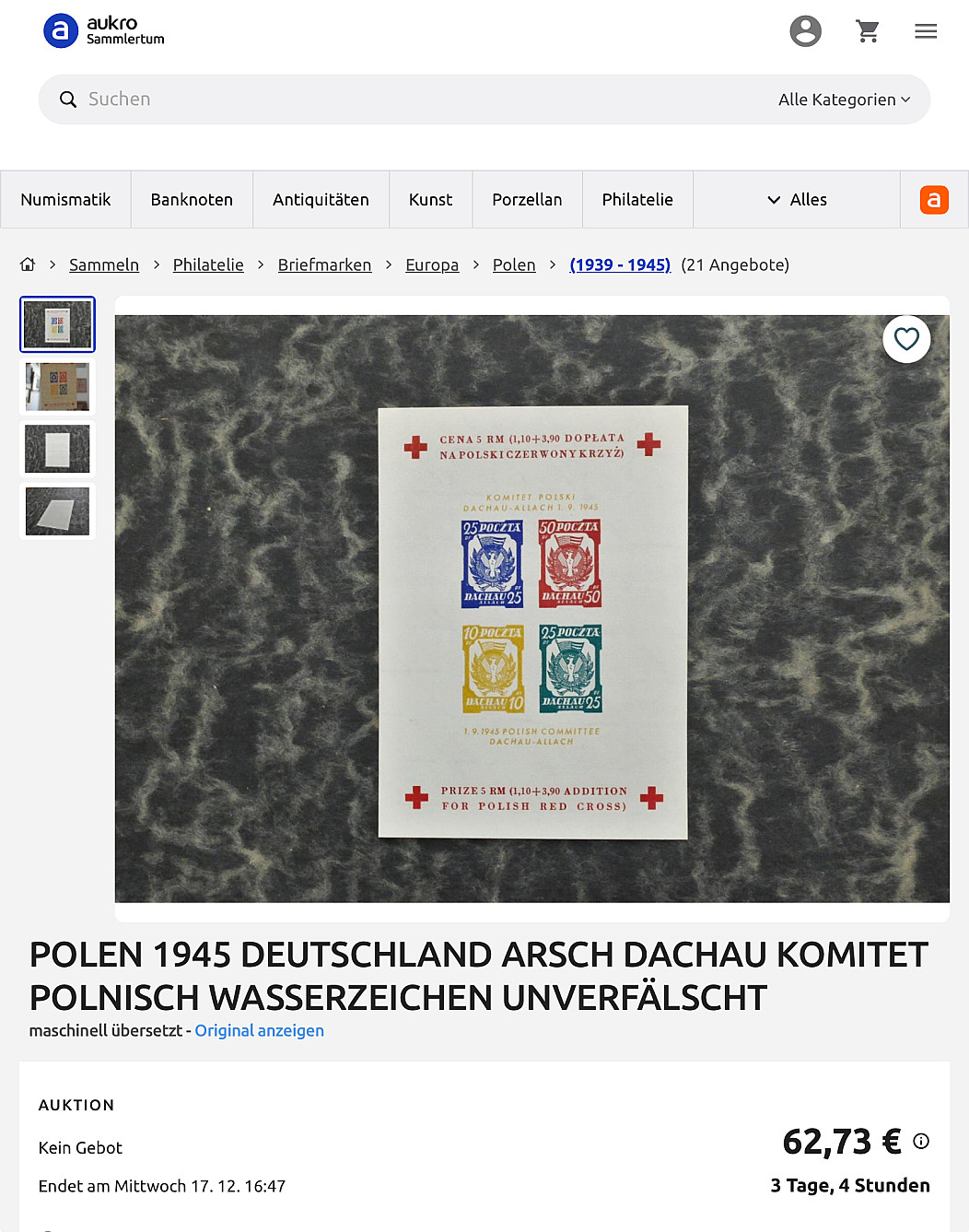Screen dimensions: 969x1232
Task: Open the Numismatik tab
Action: tap(65, 199)
